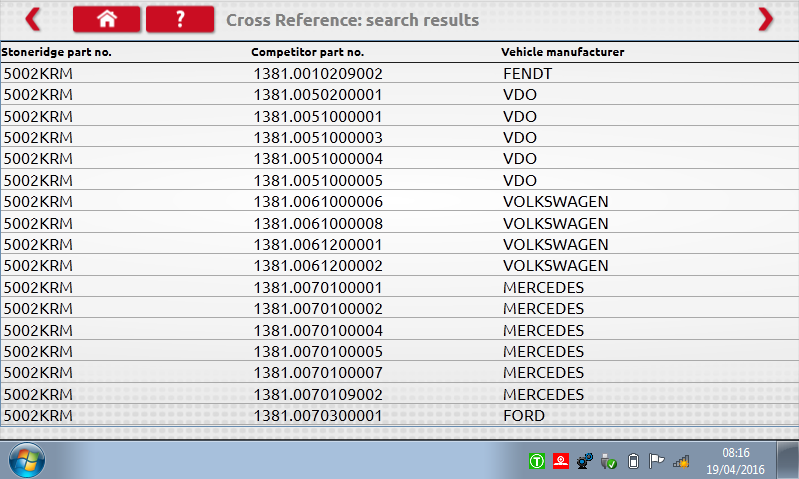799x479 pixels.
Task: Click VOLKSWAGEN in the 1381.0061000006 row
Action: [555, 202]
